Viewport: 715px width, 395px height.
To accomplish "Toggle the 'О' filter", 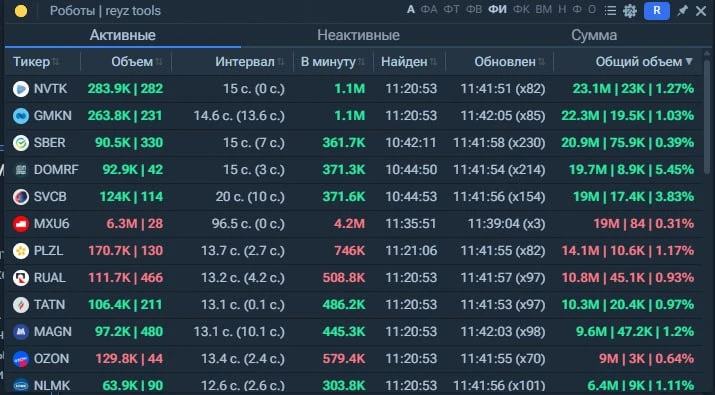I will point(592,10).
